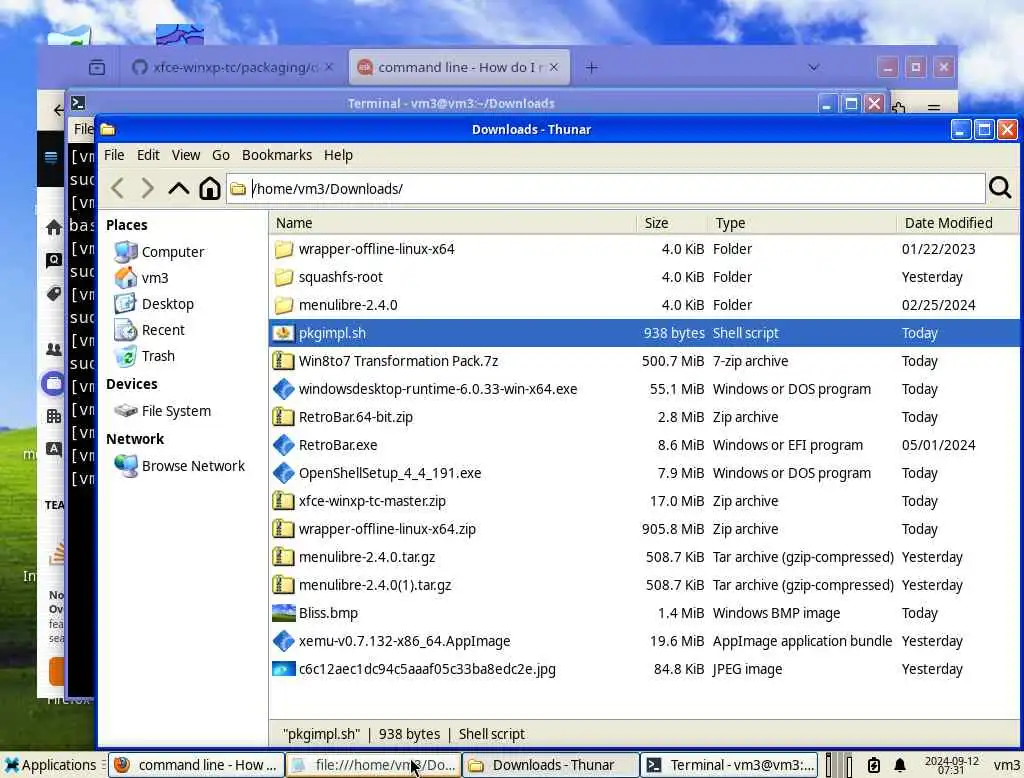Click the Bliss.bmp image thumbnail

point(283,613)
